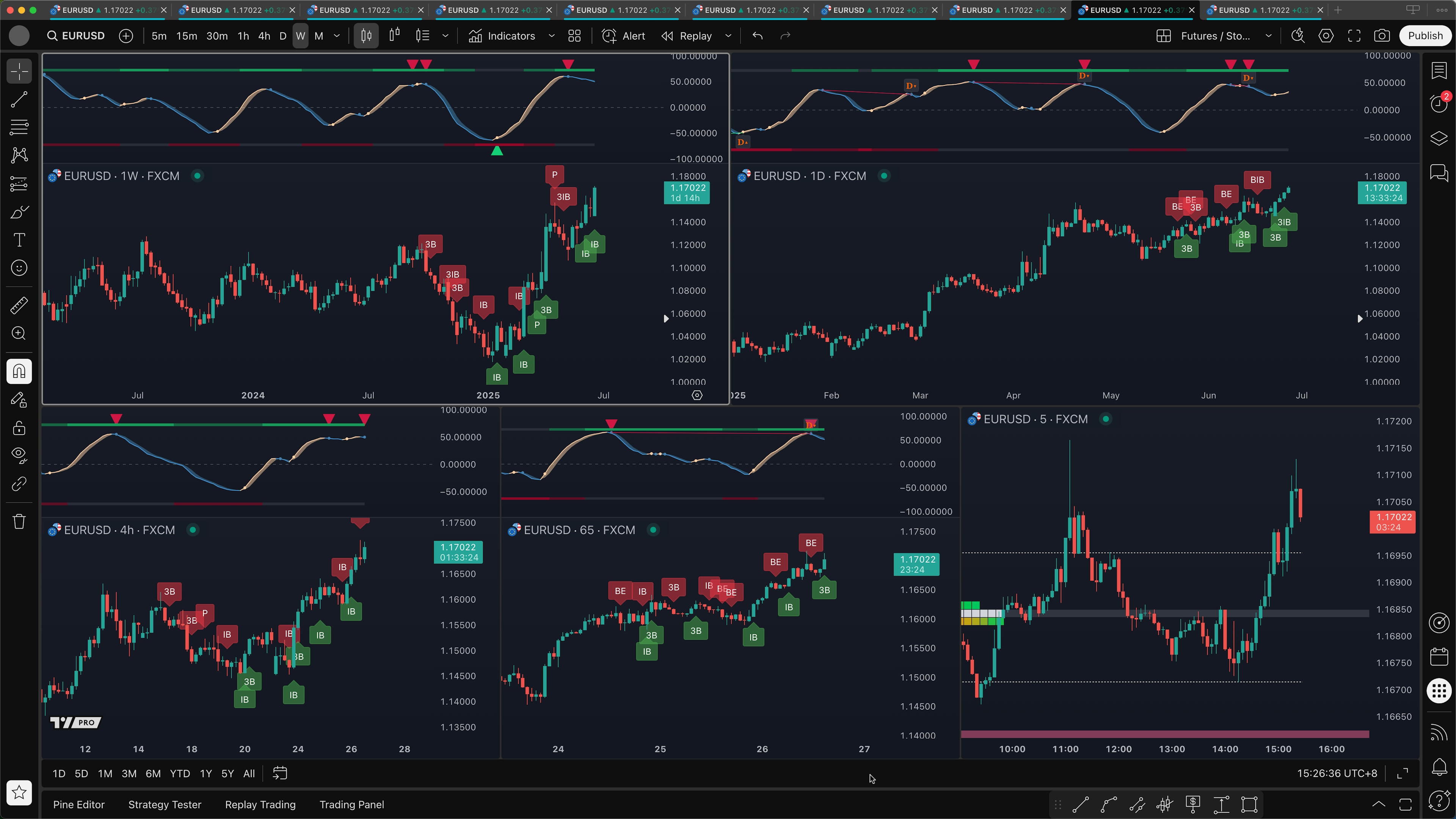Select the weekly W timeframe
The height and width of the screenshot is (819, 1456).
(x=301, y=36)
